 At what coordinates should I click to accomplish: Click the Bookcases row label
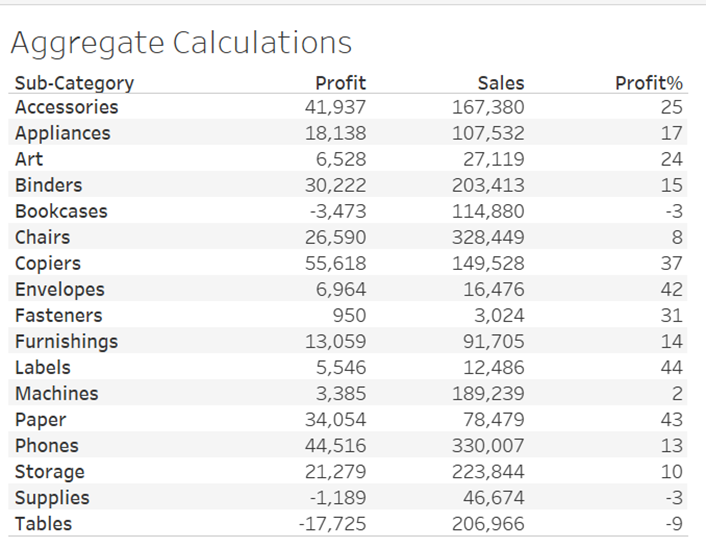tap(61, 211)
